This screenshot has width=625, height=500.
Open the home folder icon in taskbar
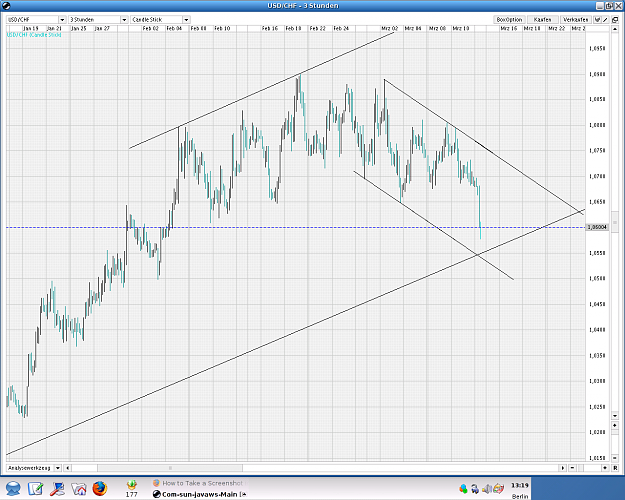point(79,489)
